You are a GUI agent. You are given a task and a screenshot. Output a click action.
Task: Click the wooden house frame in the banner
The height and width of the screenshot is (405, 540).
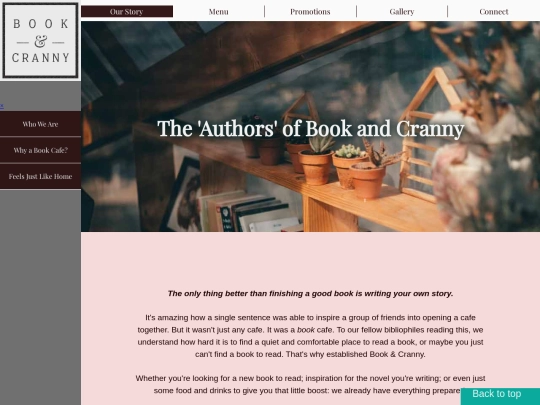click(432, 134)
